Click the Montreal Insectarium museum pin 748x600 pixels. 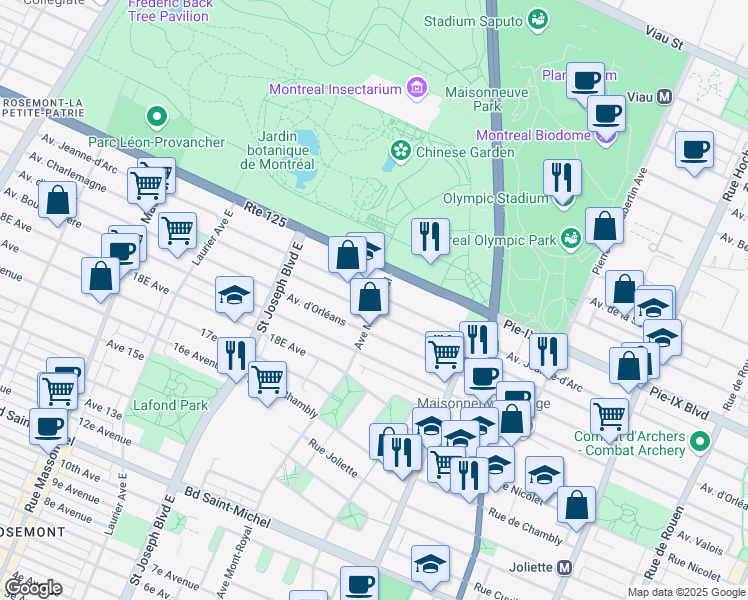pyautogui.click(x=417, y=88)
